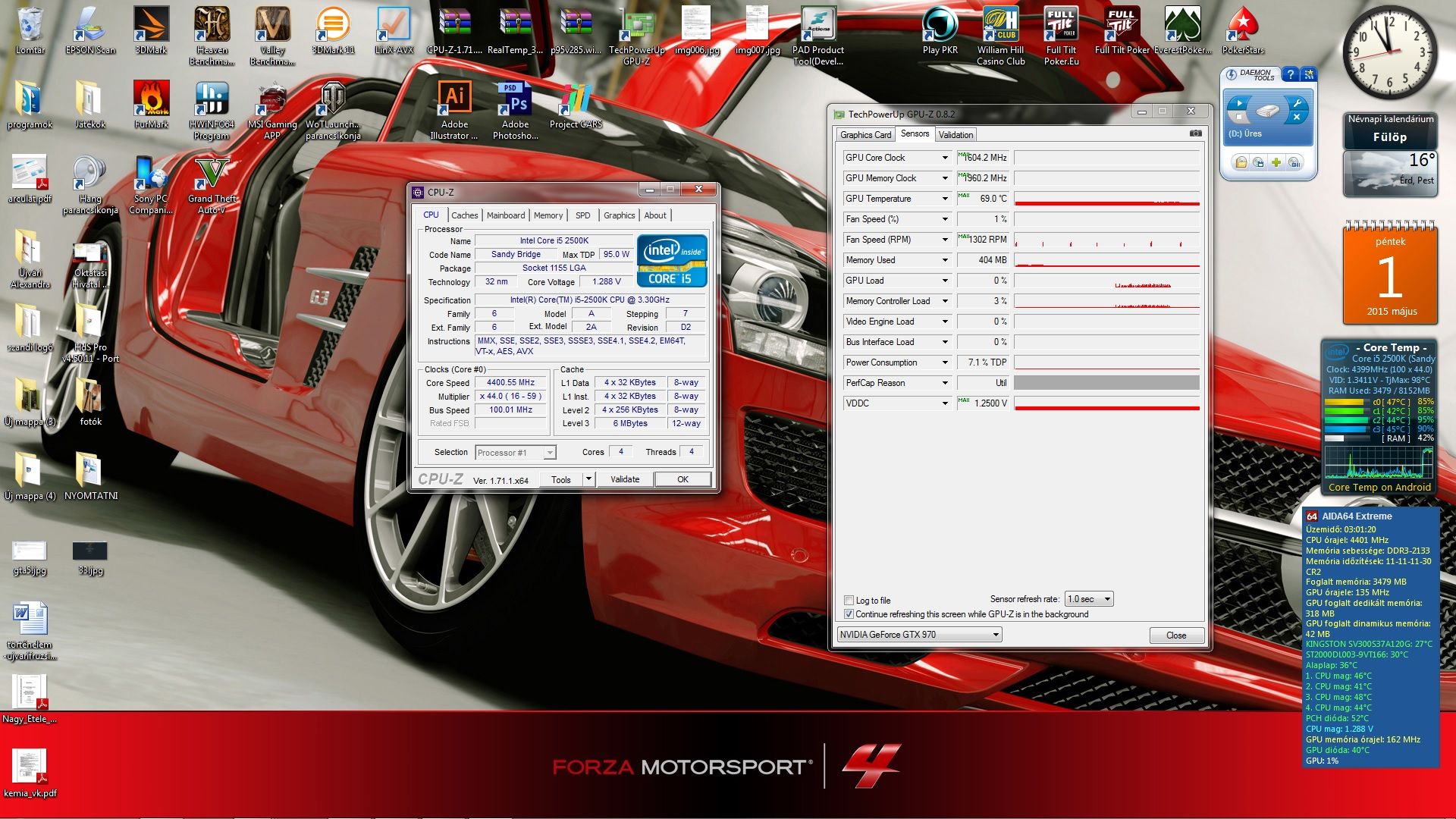
Task: Open the PerfCap Reason dropdown
Action: click(945, 383)
